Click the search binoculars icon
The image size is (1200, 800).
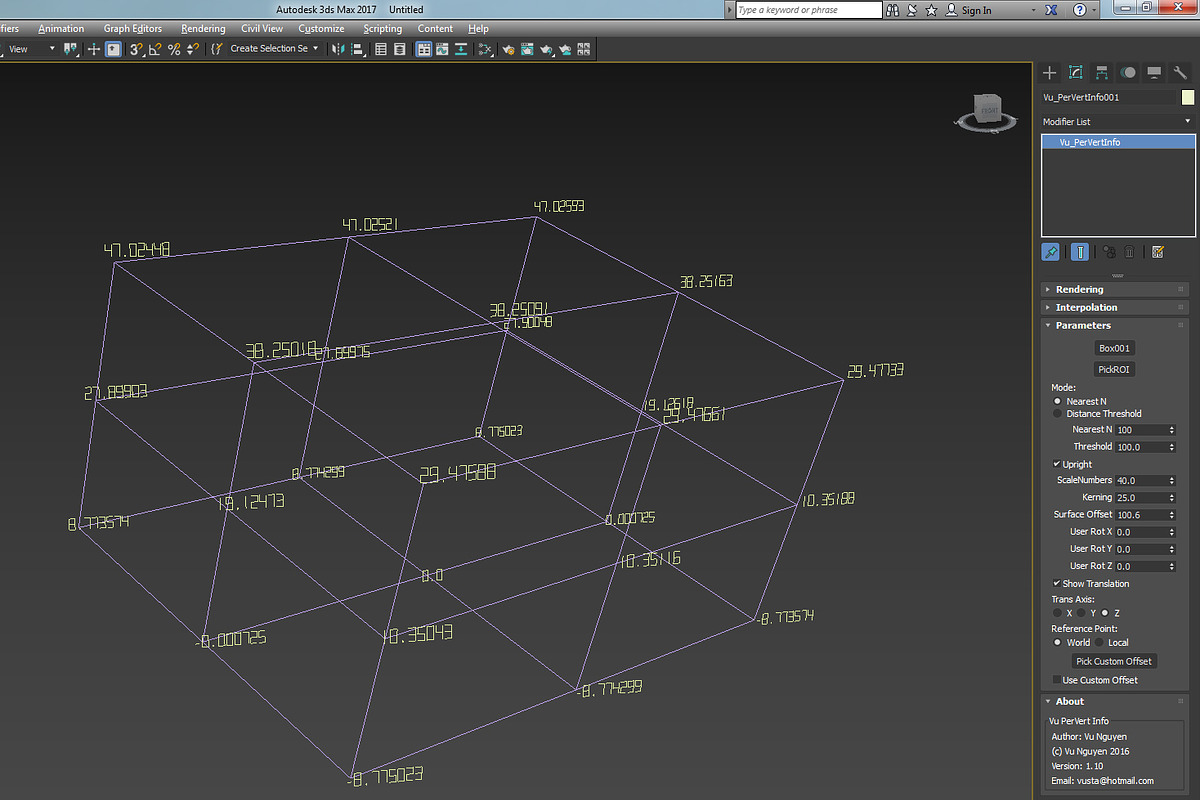point(892,10)
